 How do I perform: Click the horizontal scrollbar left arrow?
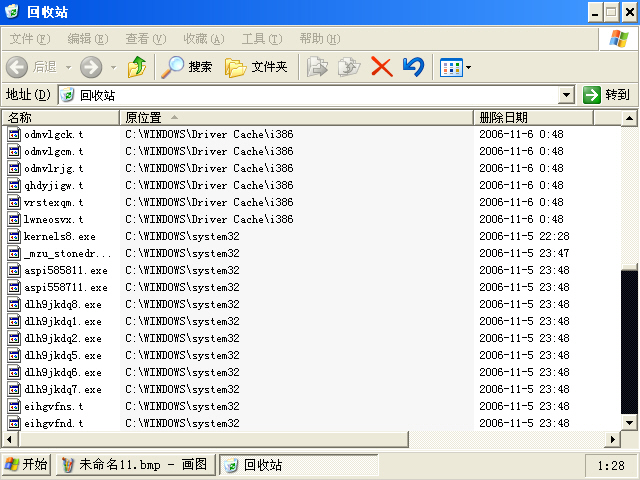[9, 440]
